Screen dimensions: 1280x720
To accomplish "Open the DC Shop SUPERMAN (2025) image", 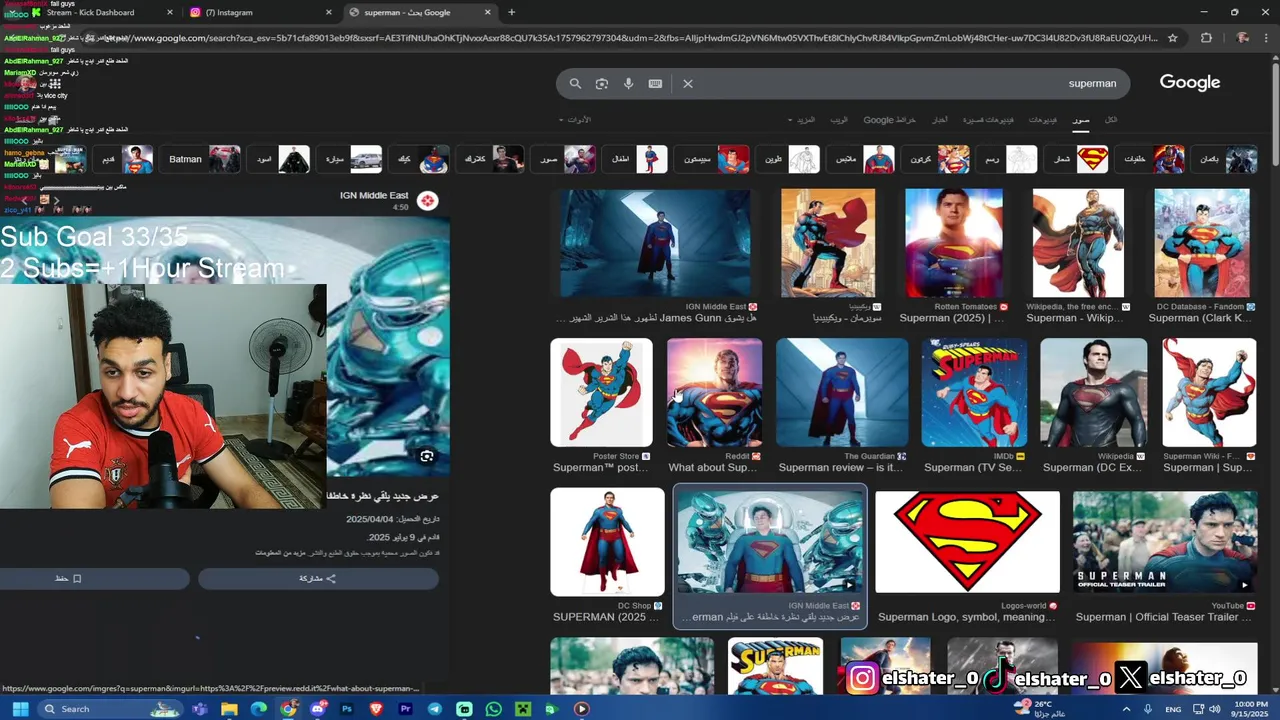I will click(607, 541).
